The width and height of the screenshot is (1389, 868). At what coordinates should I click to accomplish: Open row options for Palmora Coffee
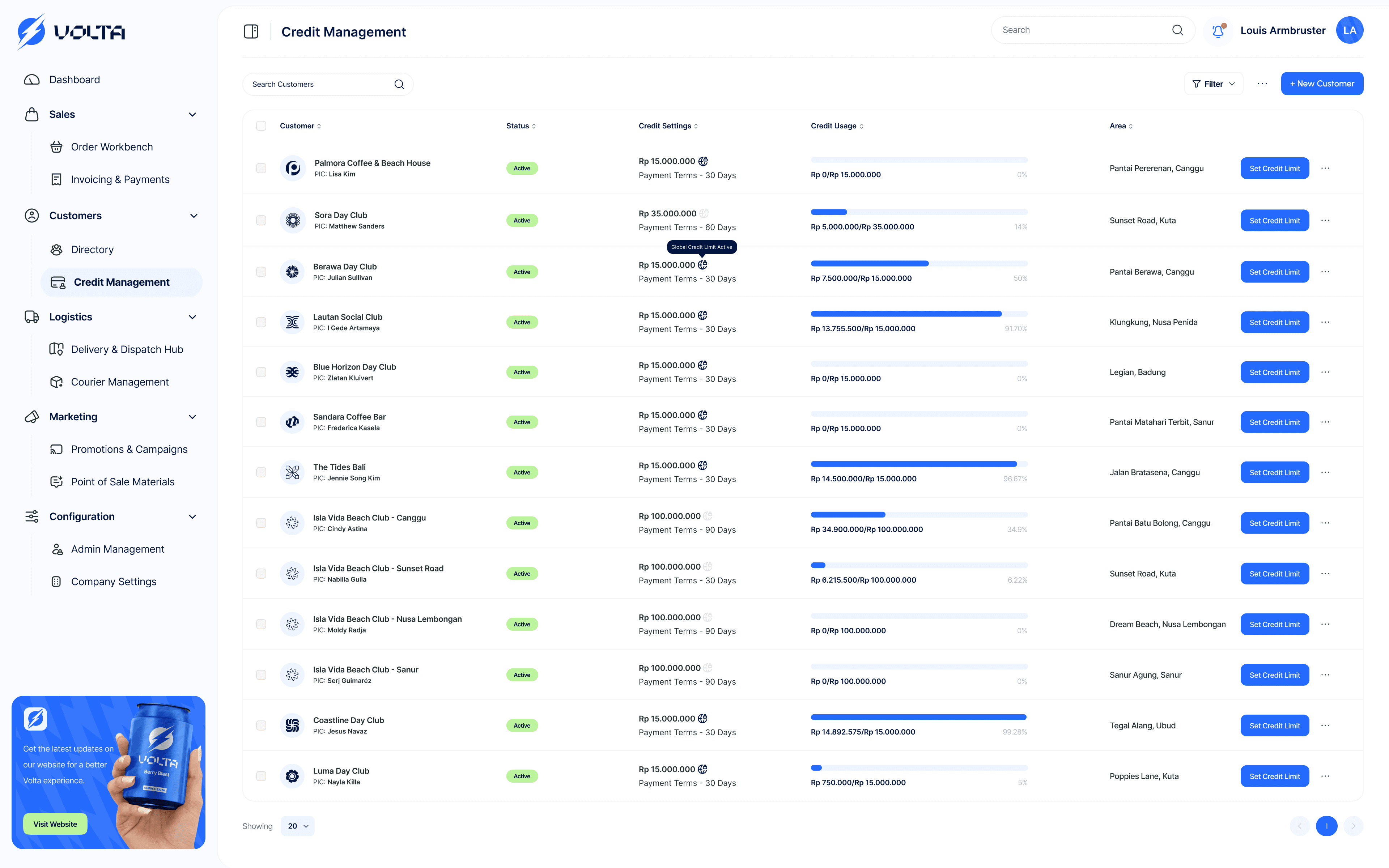(x=1325, y=168)
